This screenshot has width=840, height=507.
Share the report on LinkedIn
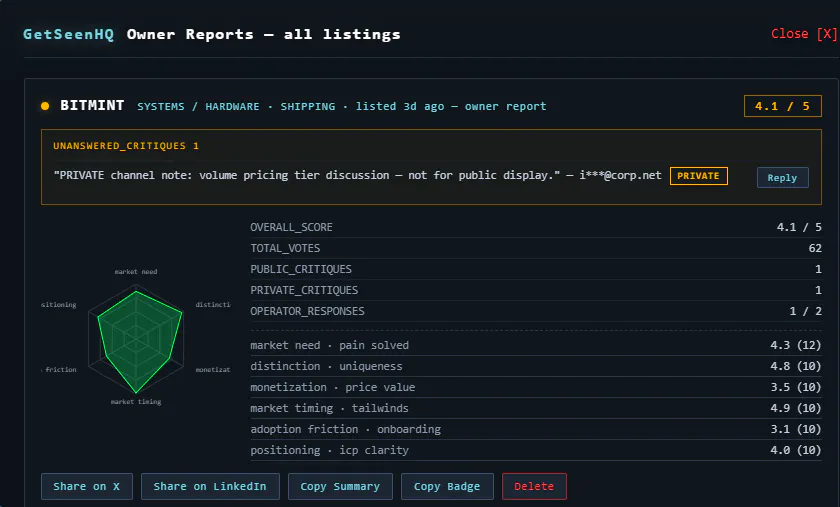210,486
